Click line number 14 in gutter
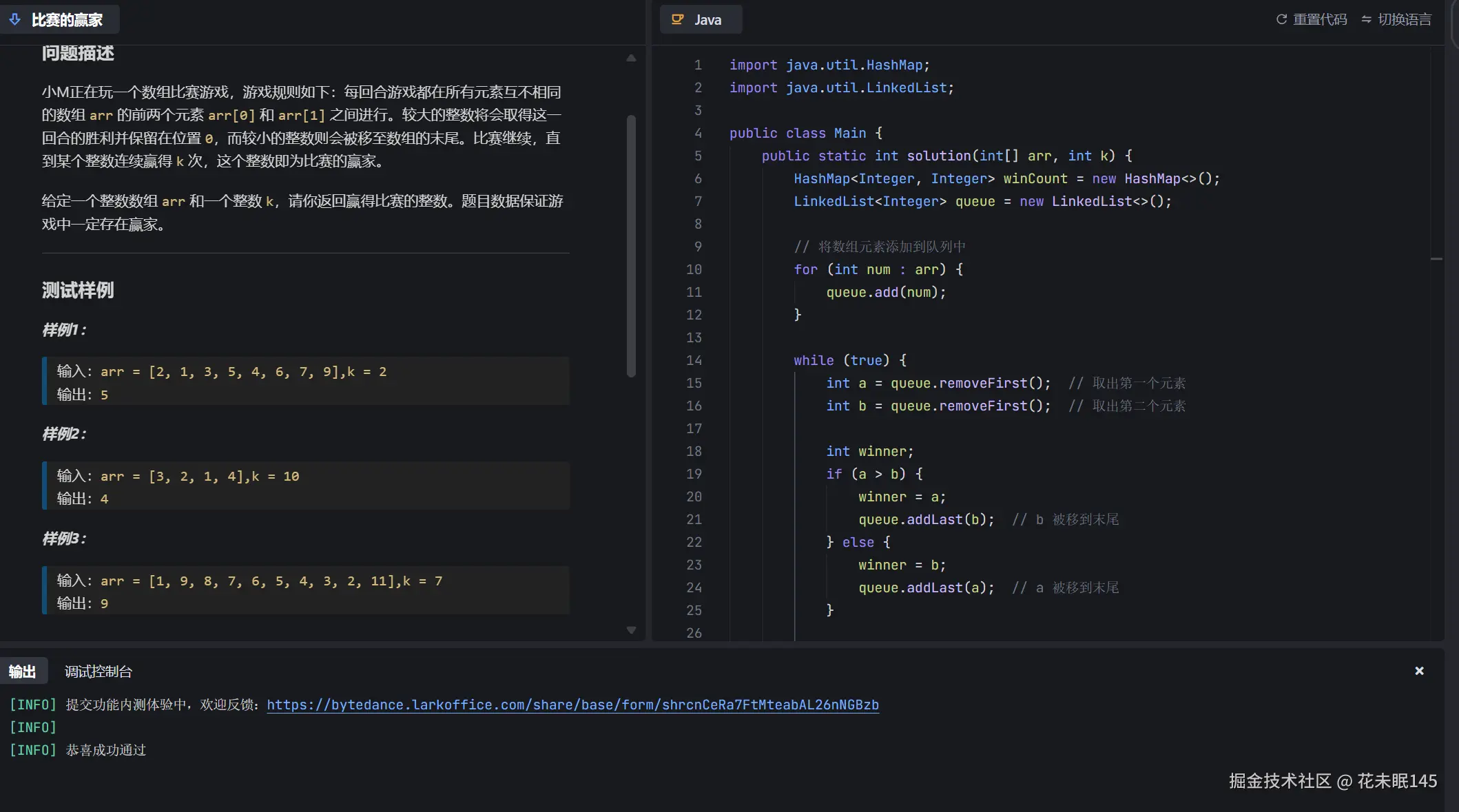The image size is (1459, 812). pos(694,360)
